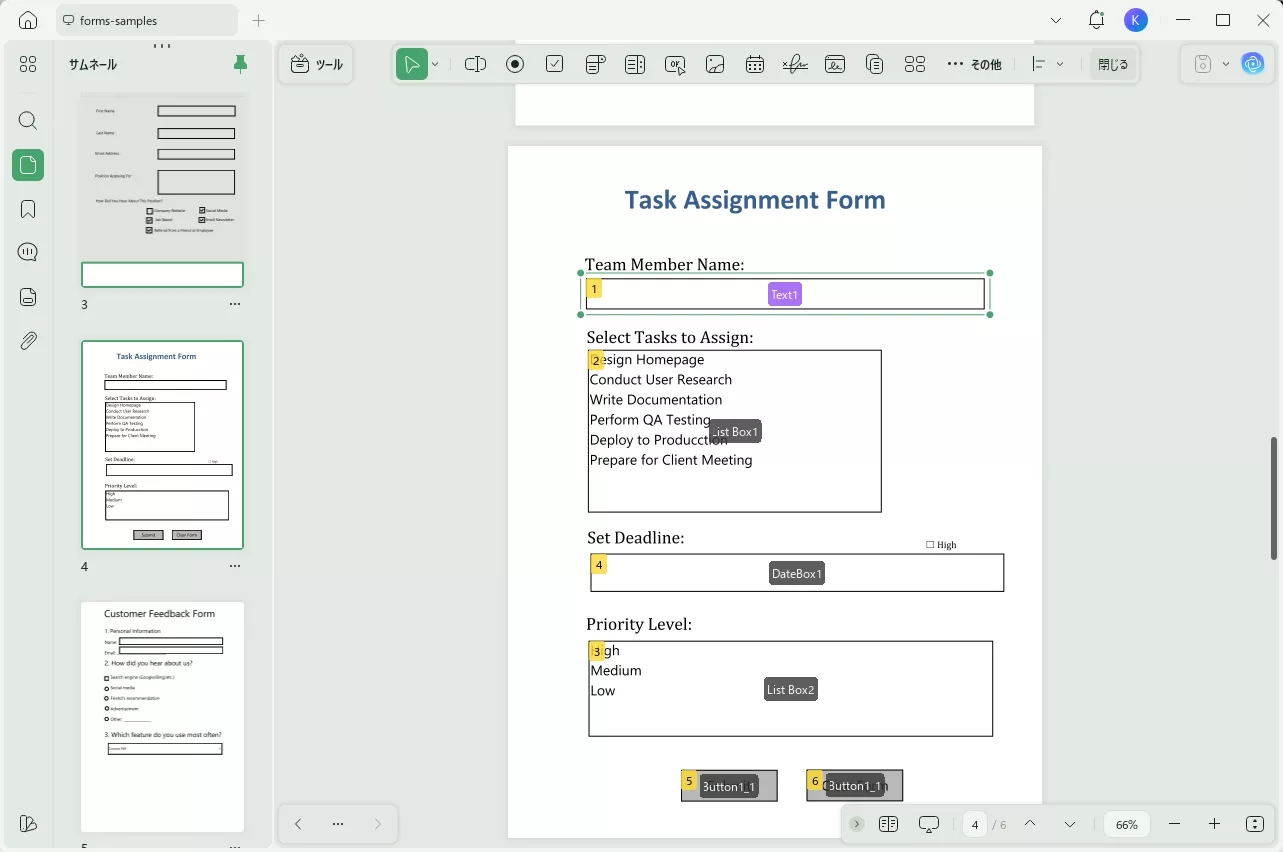Select the Date Field tool
The image size is (1283, 852).
755,65
